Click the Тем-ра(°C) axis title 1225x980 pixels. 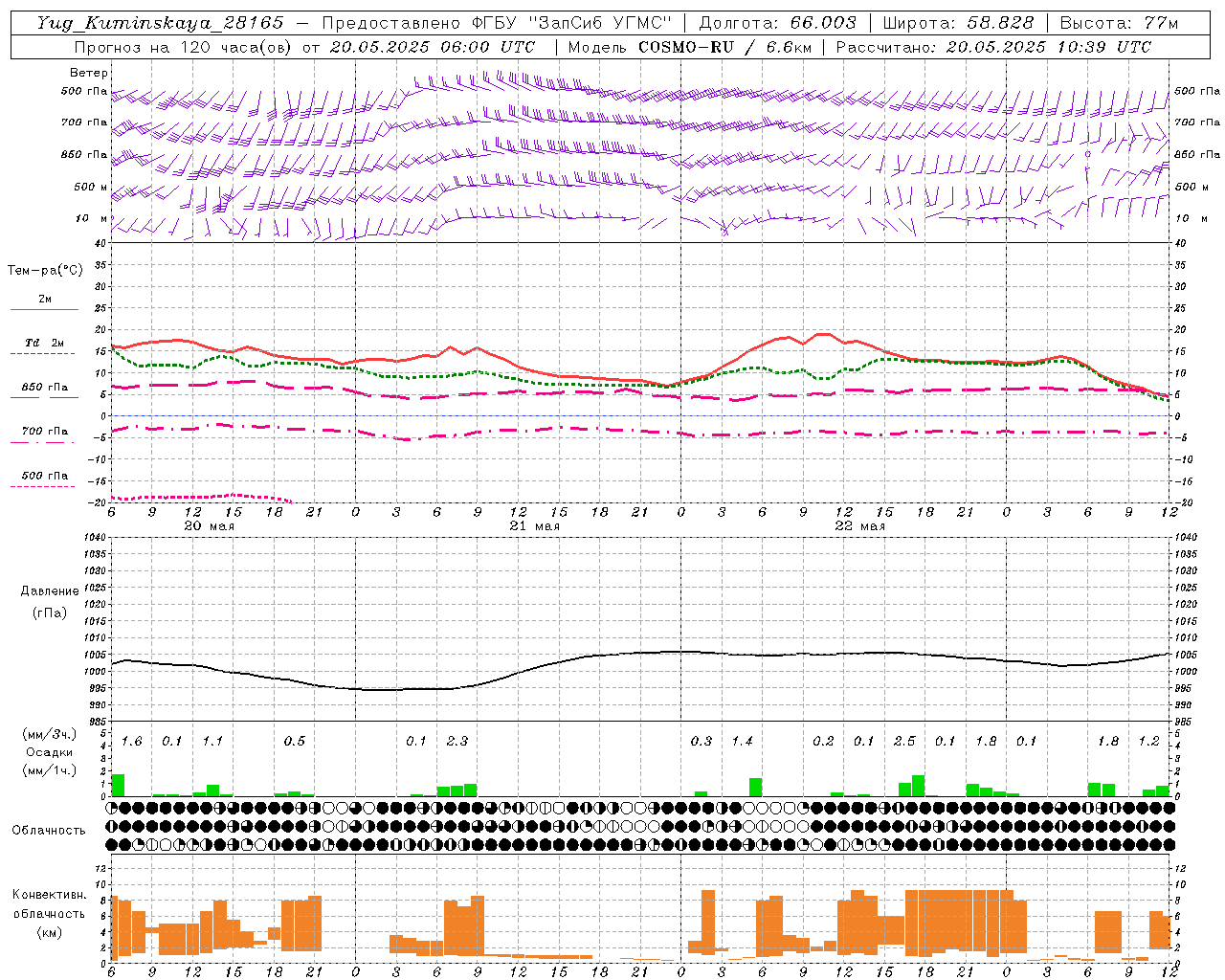[x=45, y=271]
